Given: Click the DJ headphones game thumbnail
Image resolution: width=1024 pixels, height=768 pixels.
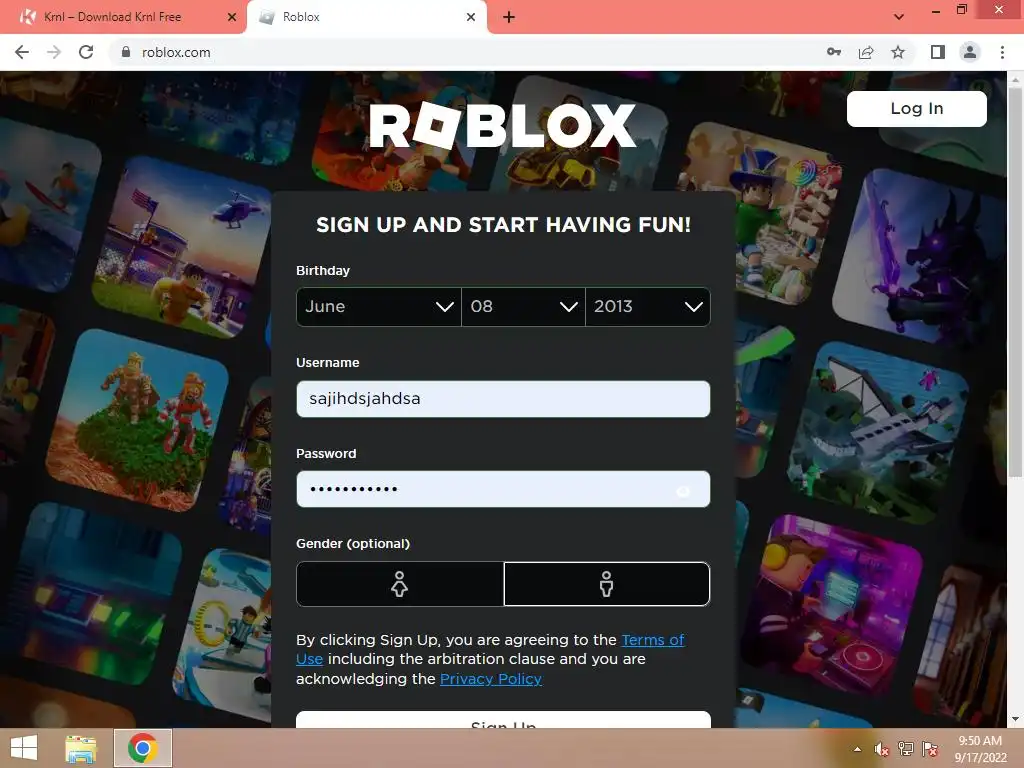Looking at the screenshot, I should coord(834,604).
